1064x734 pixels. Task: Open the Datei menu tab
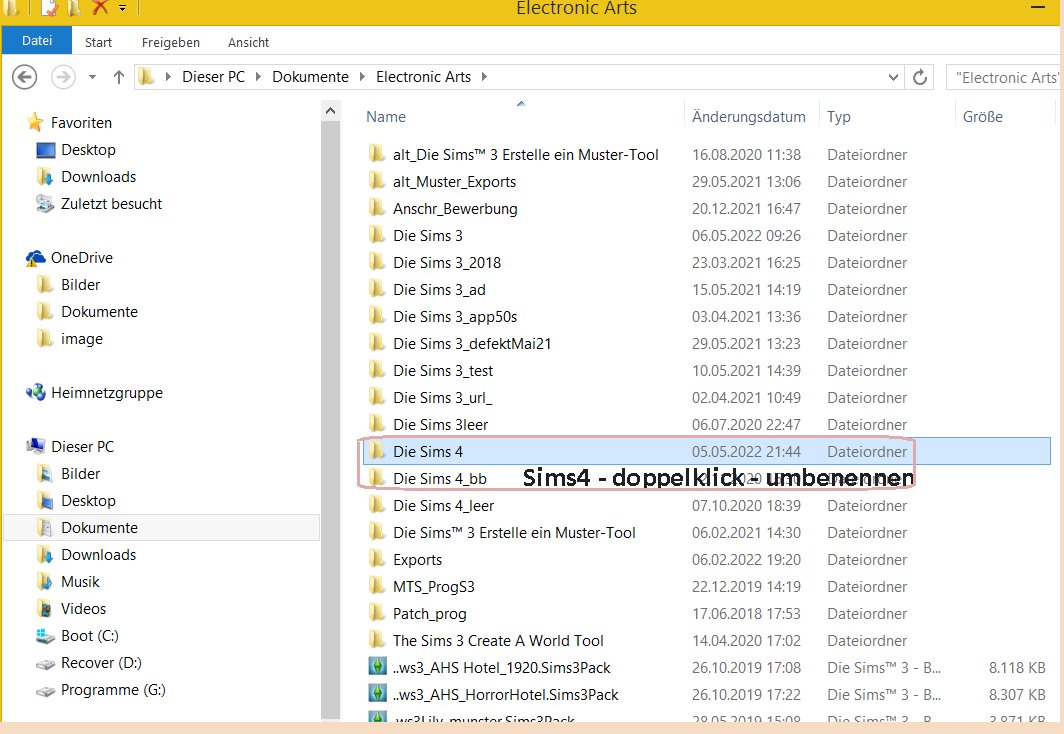point(36,41)
